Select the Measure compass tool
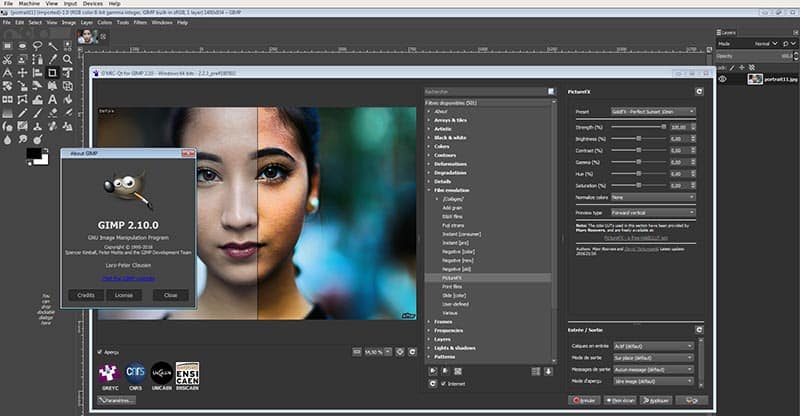Screen dimensions: 800x416 [7, 72]
